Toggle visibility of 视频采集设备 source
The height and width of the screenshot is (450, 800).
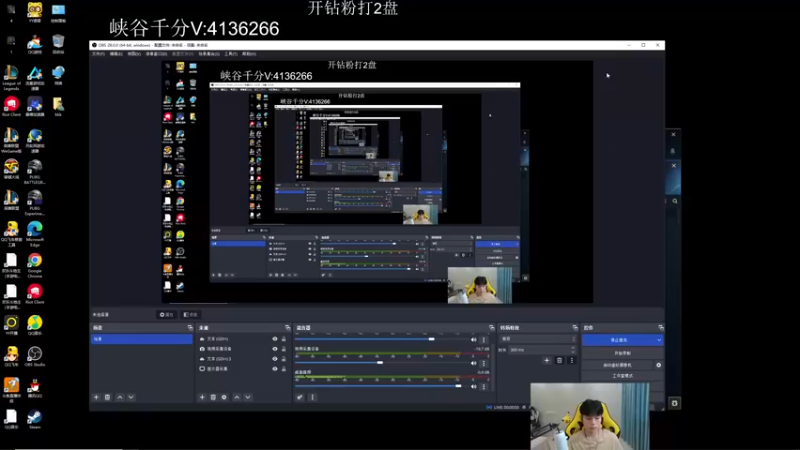275,349
